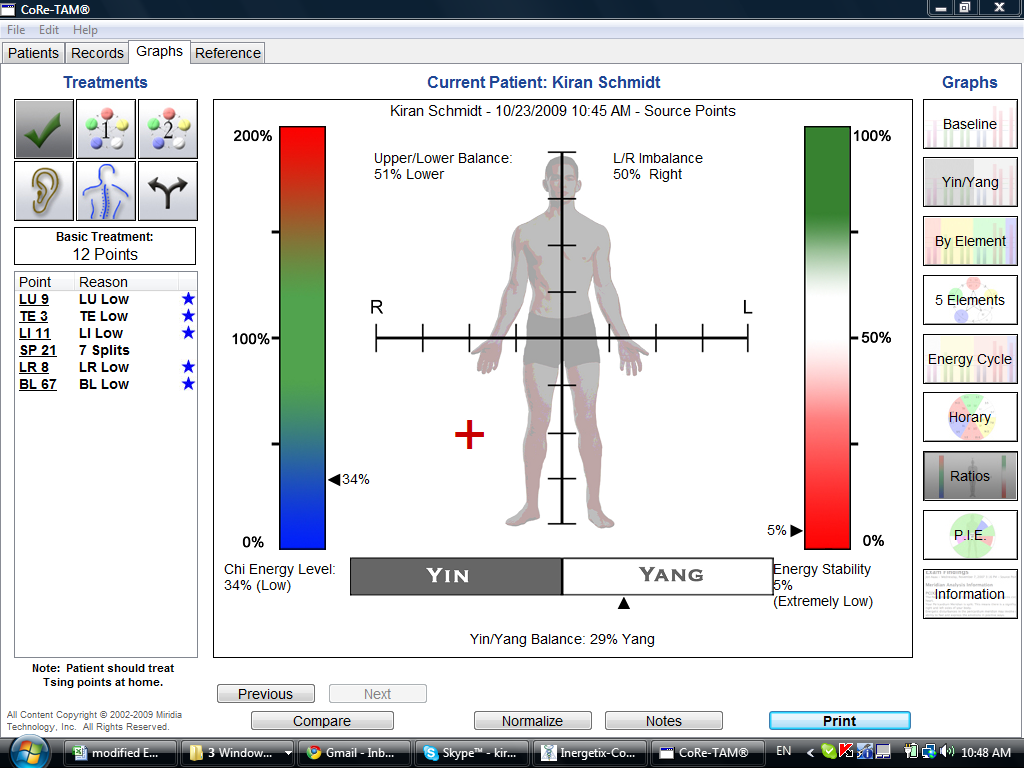
Task: Click the Print button
Action: click(x=839, y=720)
